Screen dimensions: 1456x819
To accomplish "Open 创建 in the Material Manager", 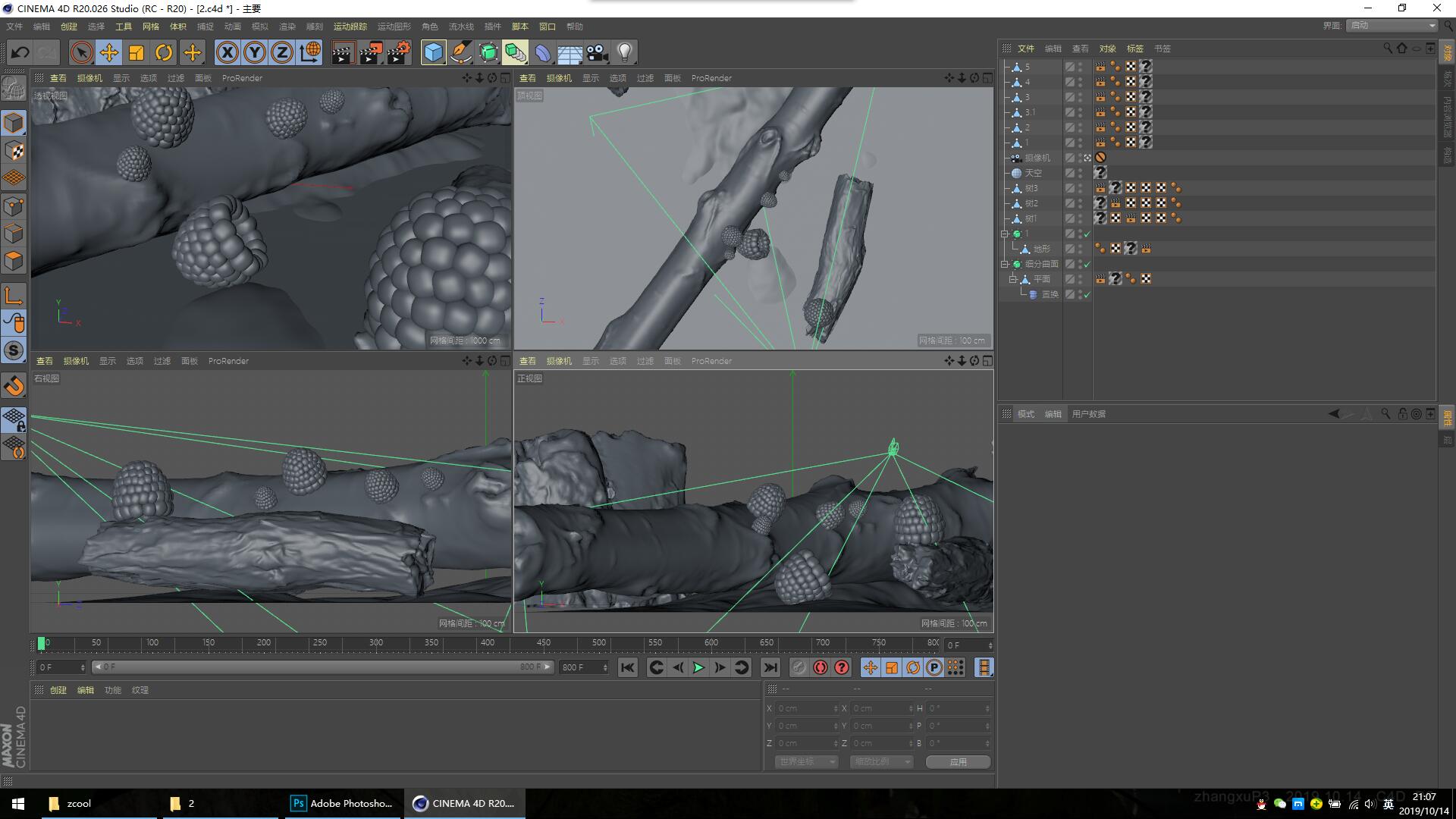I will click(x=58, y=690).
